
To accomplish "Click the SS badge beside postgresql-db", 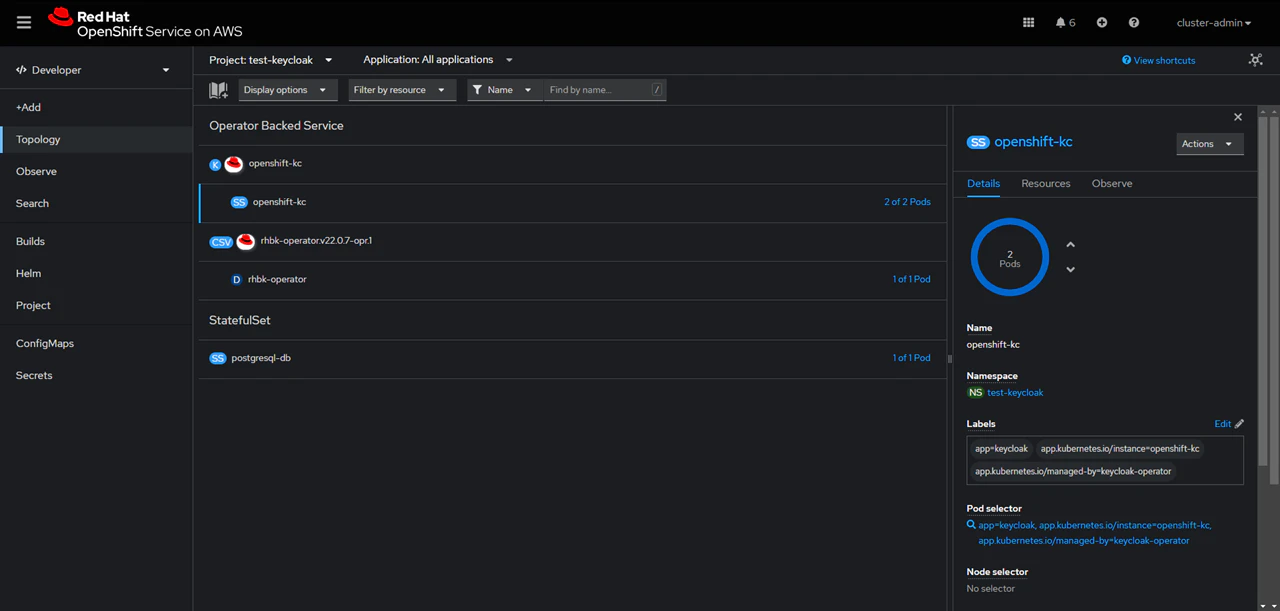I will tap(217, 358).
